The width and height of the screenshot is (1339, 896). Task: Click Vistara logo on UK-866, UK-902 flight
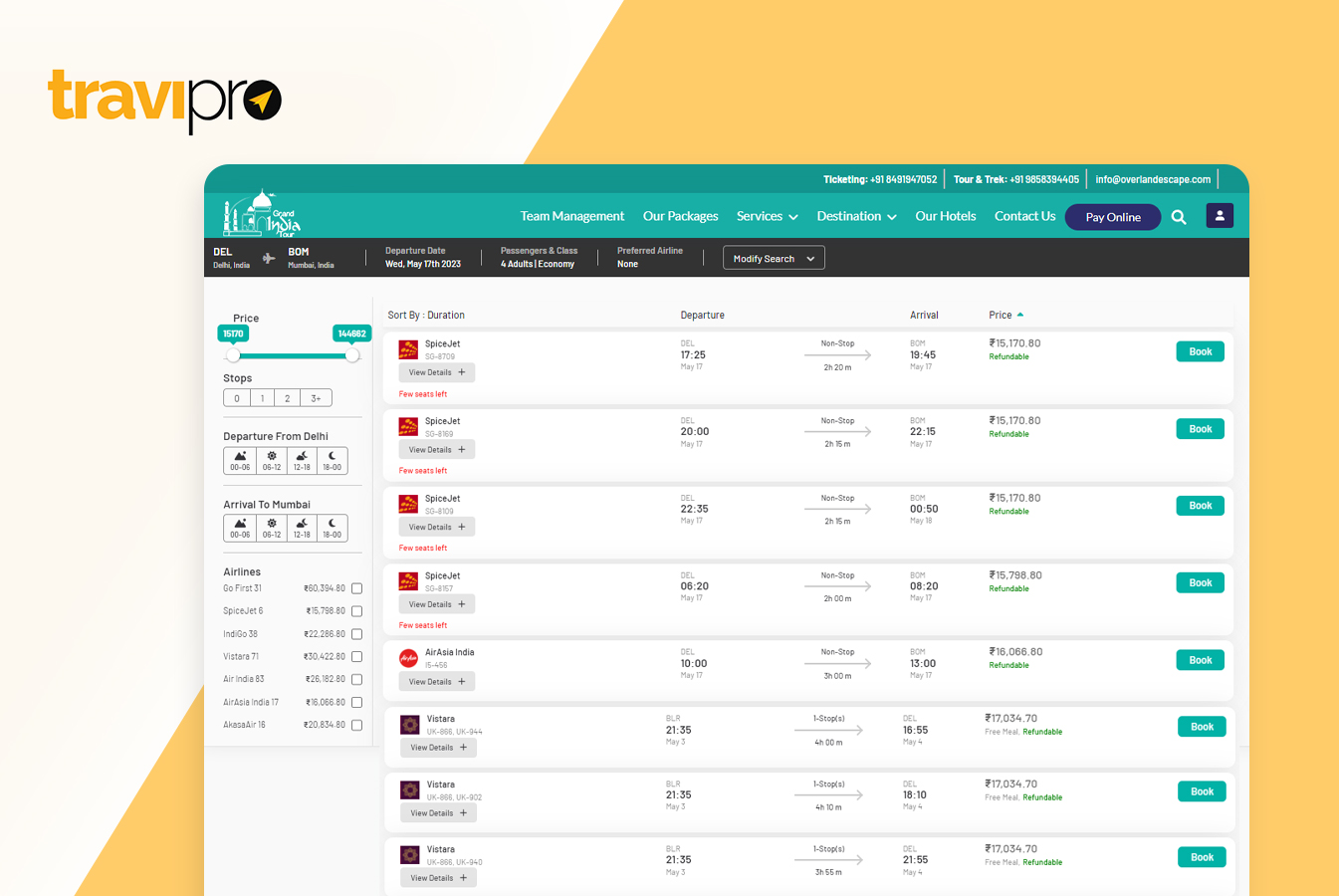(x=409, y=790)
